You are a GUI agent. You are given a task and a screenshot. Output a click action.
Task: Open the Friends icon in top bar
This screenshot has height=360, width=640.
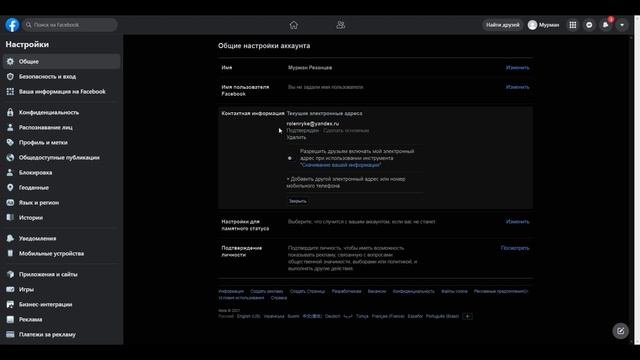(x=340, y=25)
